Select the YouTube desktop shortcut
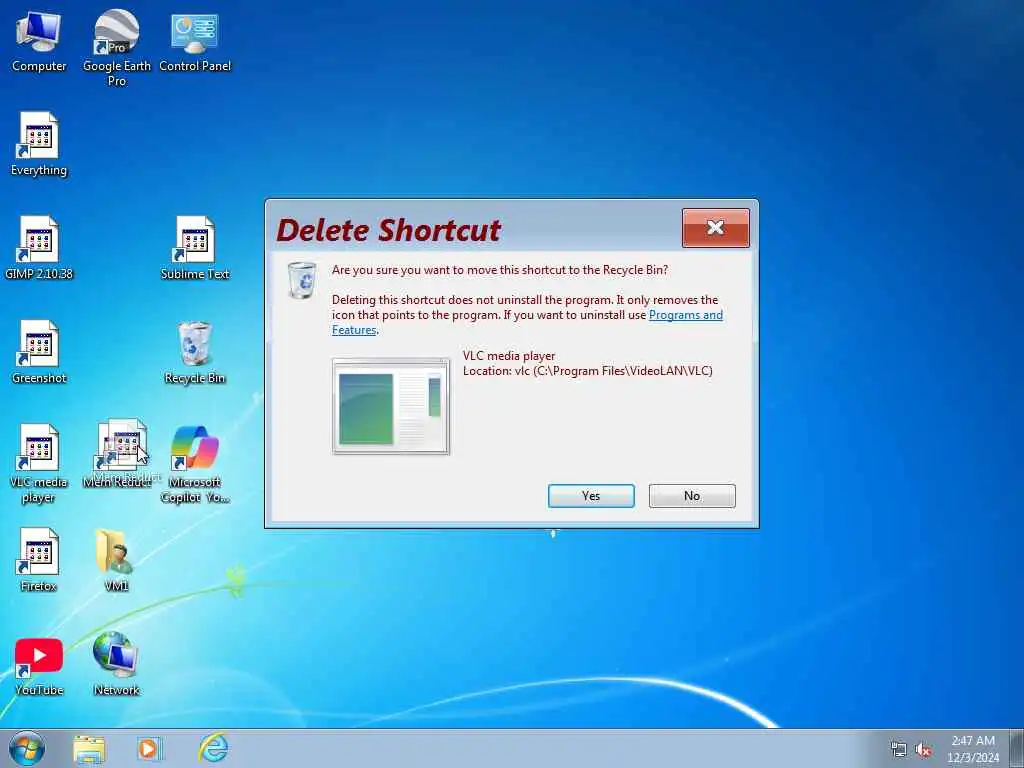1024x768 pixels. click(x=39, y=666)
